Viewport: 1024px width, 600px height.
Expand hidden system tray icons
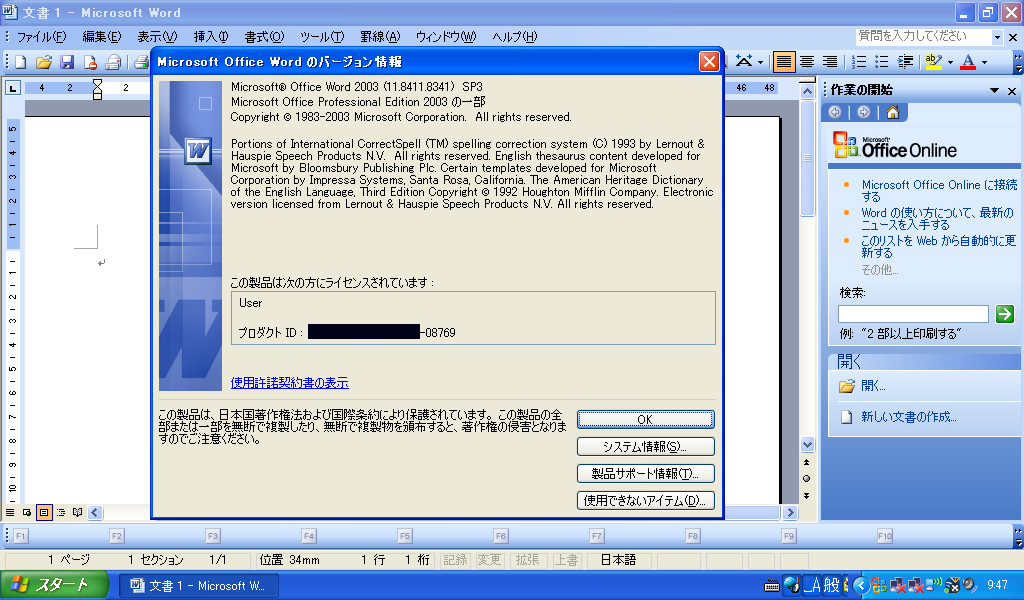tap(861, 585)
